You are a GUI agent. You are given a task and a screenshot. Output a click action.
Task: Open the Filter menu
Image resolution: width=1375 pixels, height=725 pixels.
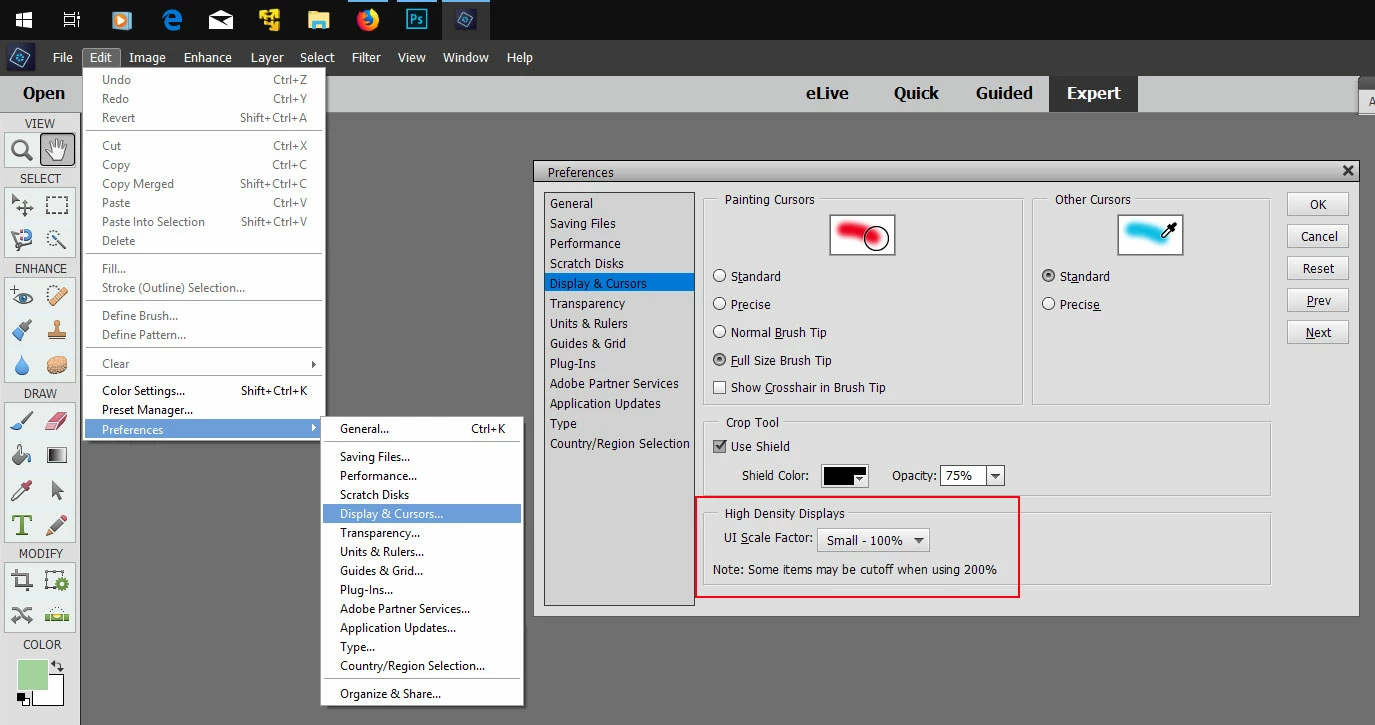click(366, 58)
